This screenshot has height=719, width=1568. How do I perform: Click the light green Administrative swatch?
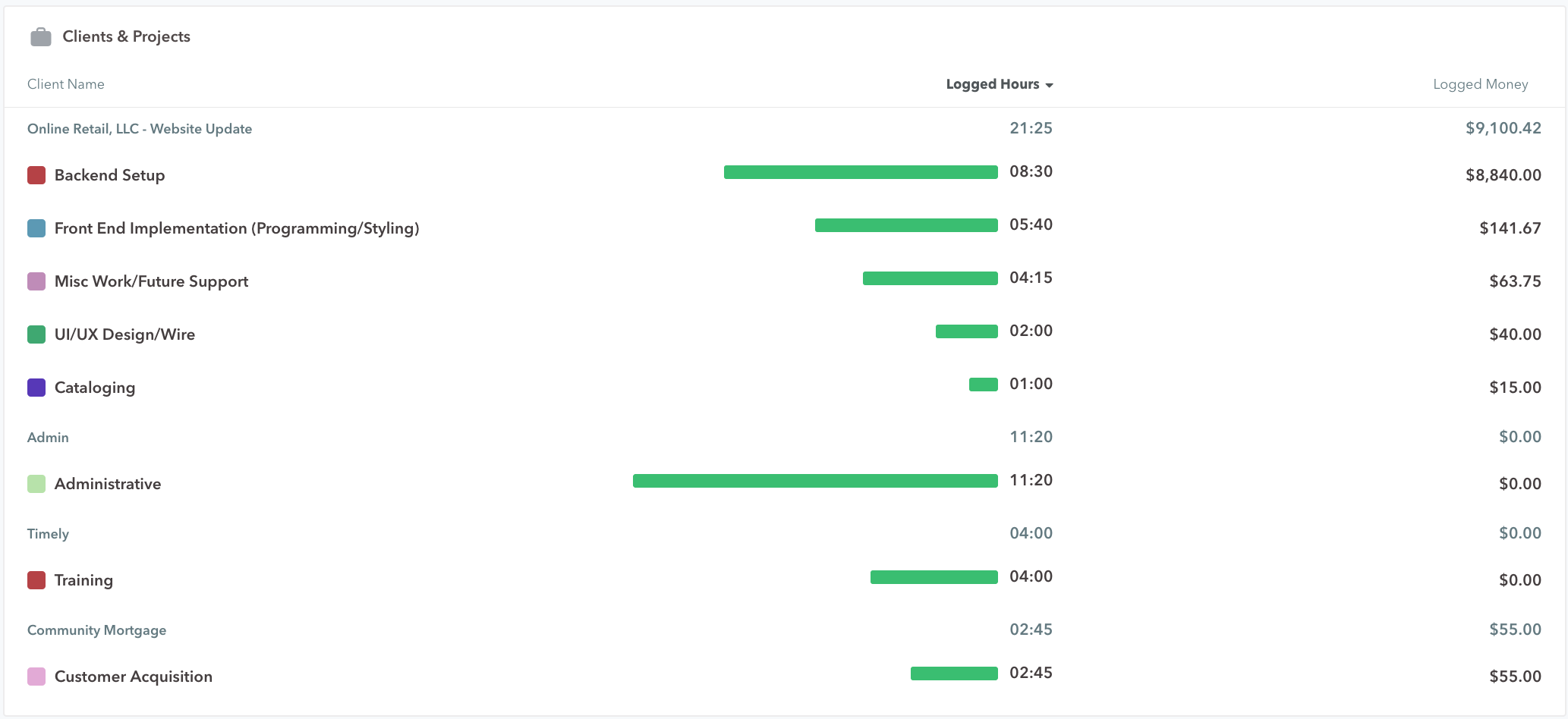point(36,484)
